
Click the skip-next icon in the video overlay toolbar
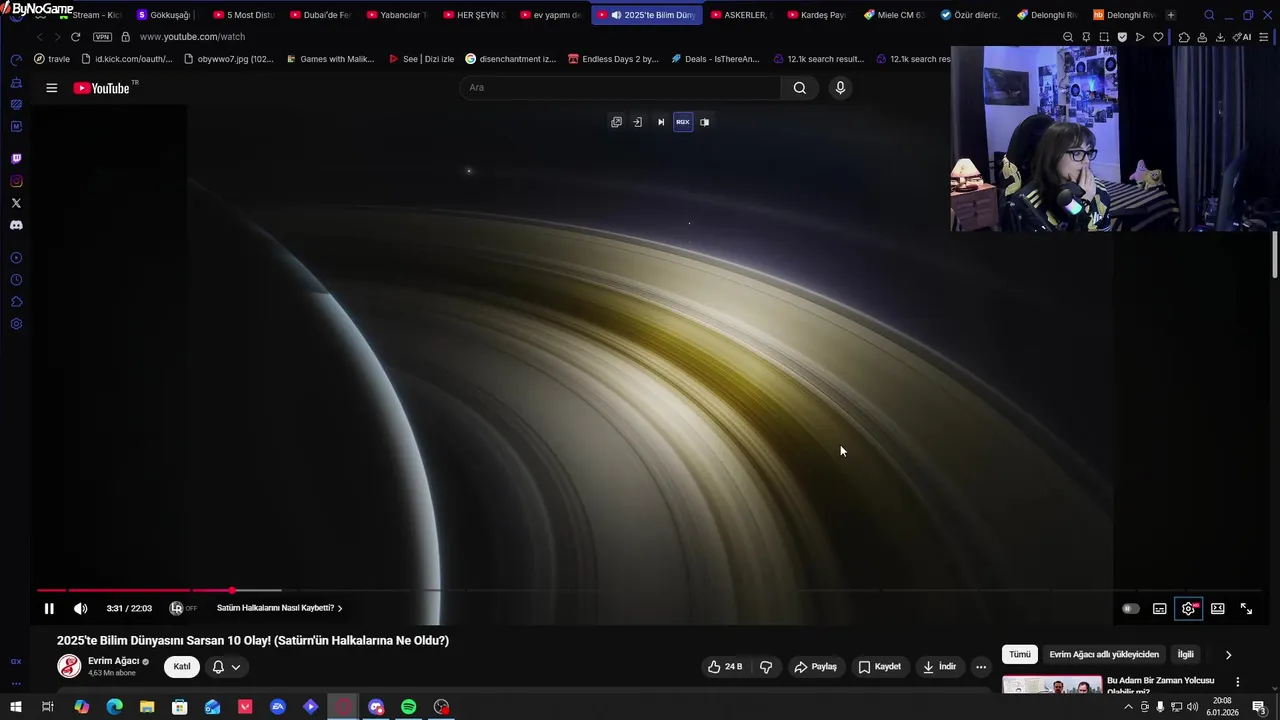tap(660, 122)
